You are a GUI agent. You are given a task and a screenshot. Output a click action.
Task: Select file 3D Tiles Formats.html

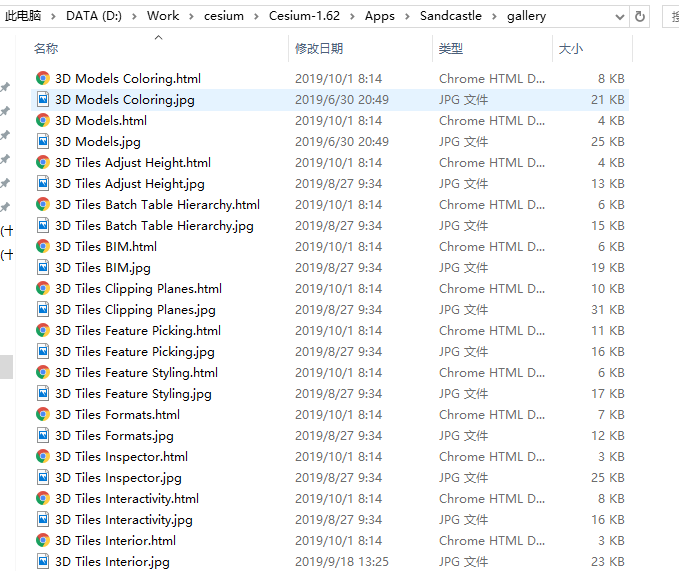click(x=330, y=414)
